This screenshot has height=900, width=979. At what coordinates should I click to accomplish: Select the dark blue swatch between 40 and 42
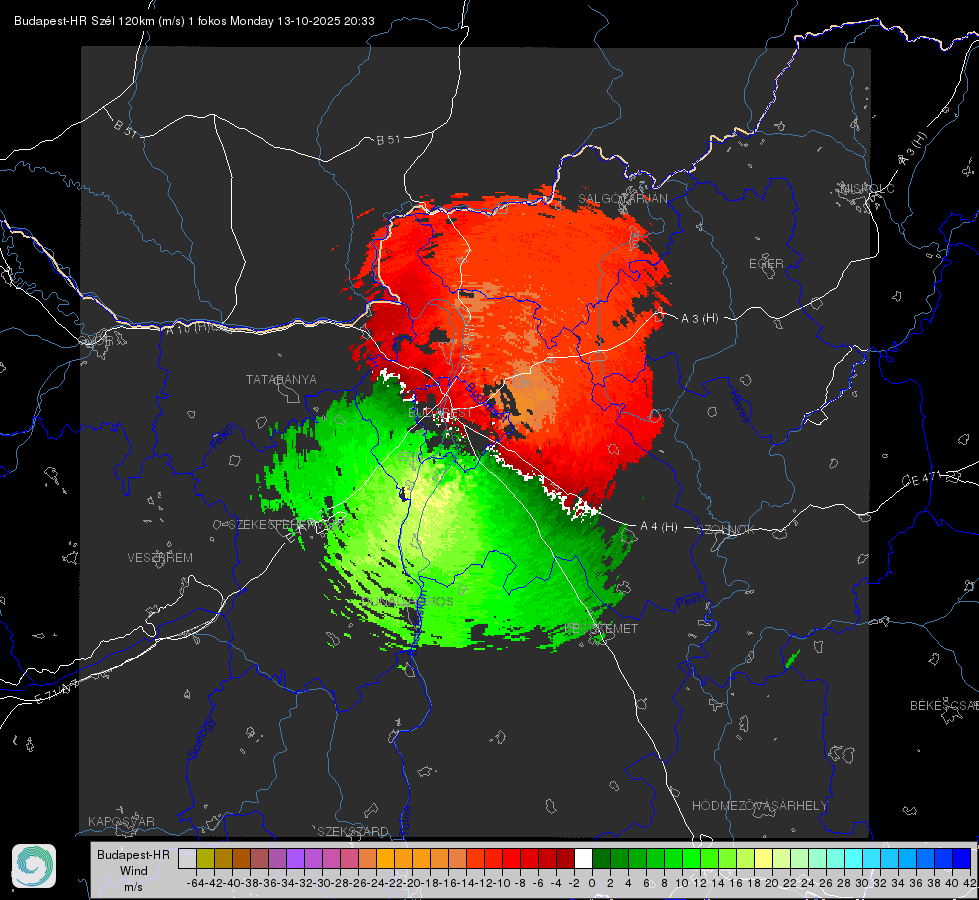tap(962, 858)
